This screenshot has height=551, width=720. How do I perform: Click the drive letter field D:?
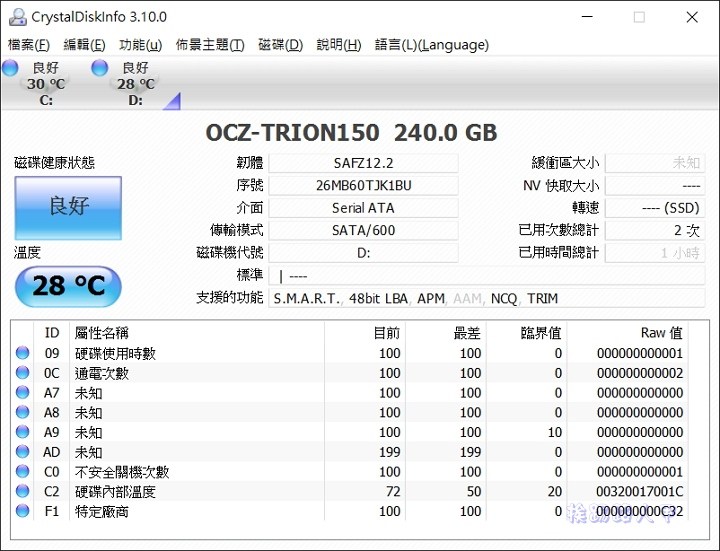(x=363, y=253)
